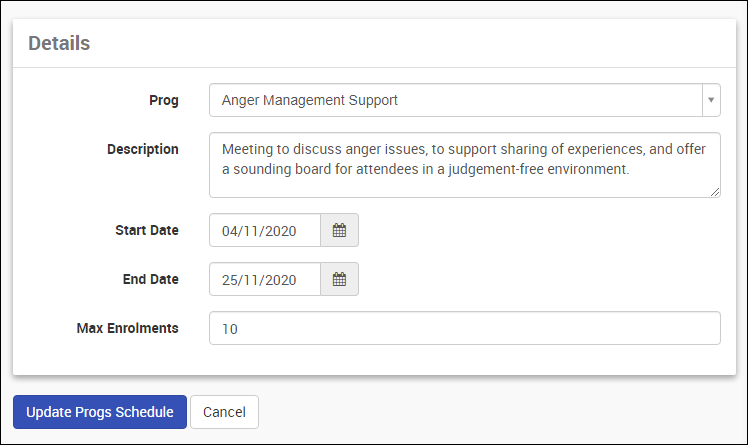Click the 'Start Date' label
Screen dimensions: 748x445
pos(147,230)
